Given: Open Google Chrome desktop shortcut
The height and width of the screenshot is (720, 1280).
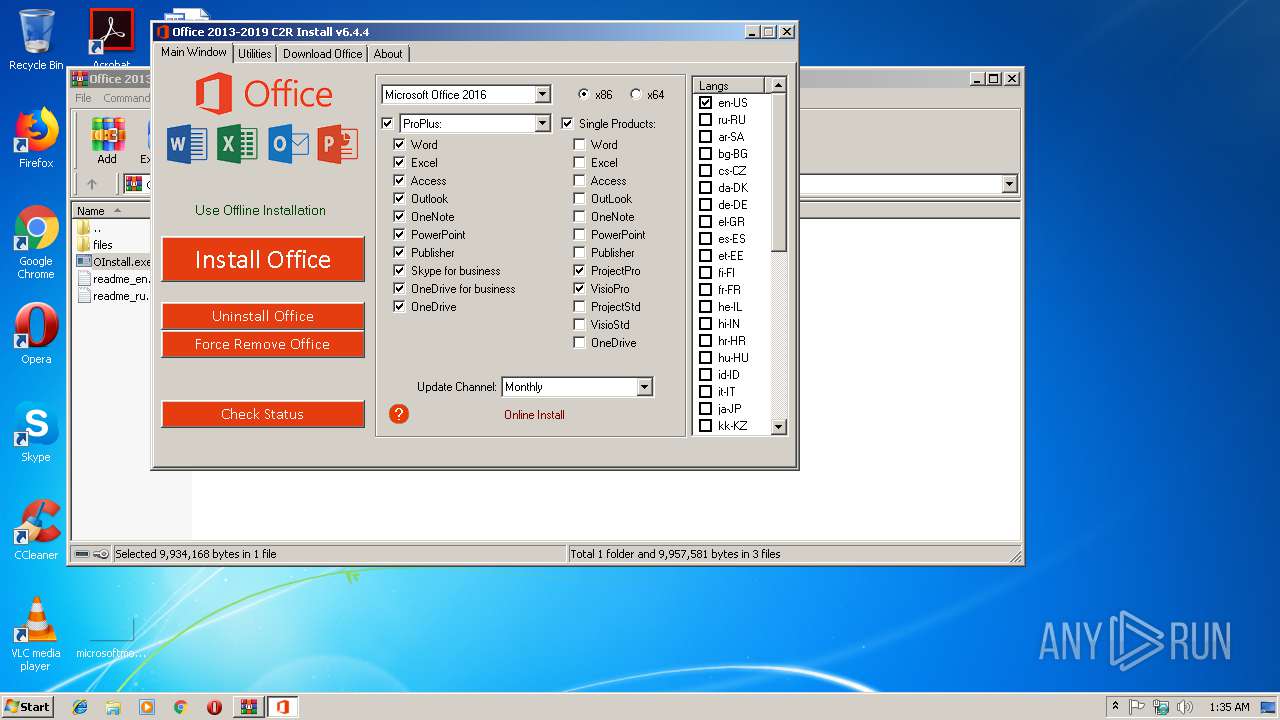Looking at the screenshot, I should [36, 242].
